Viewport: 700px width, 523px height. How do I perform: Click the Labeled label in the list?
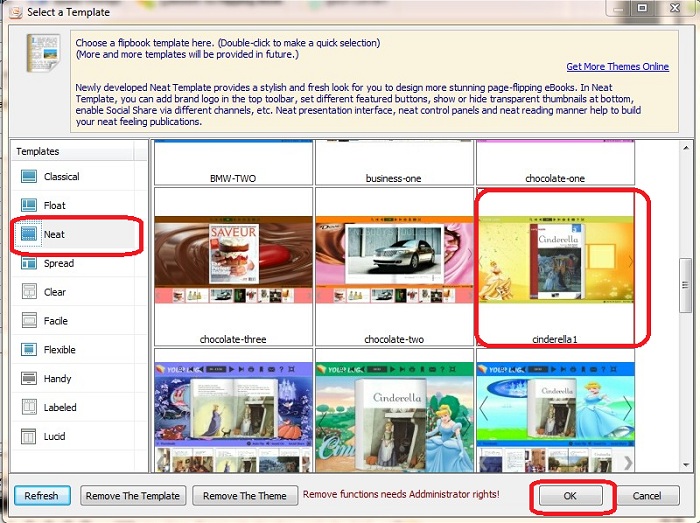(60, 407)
